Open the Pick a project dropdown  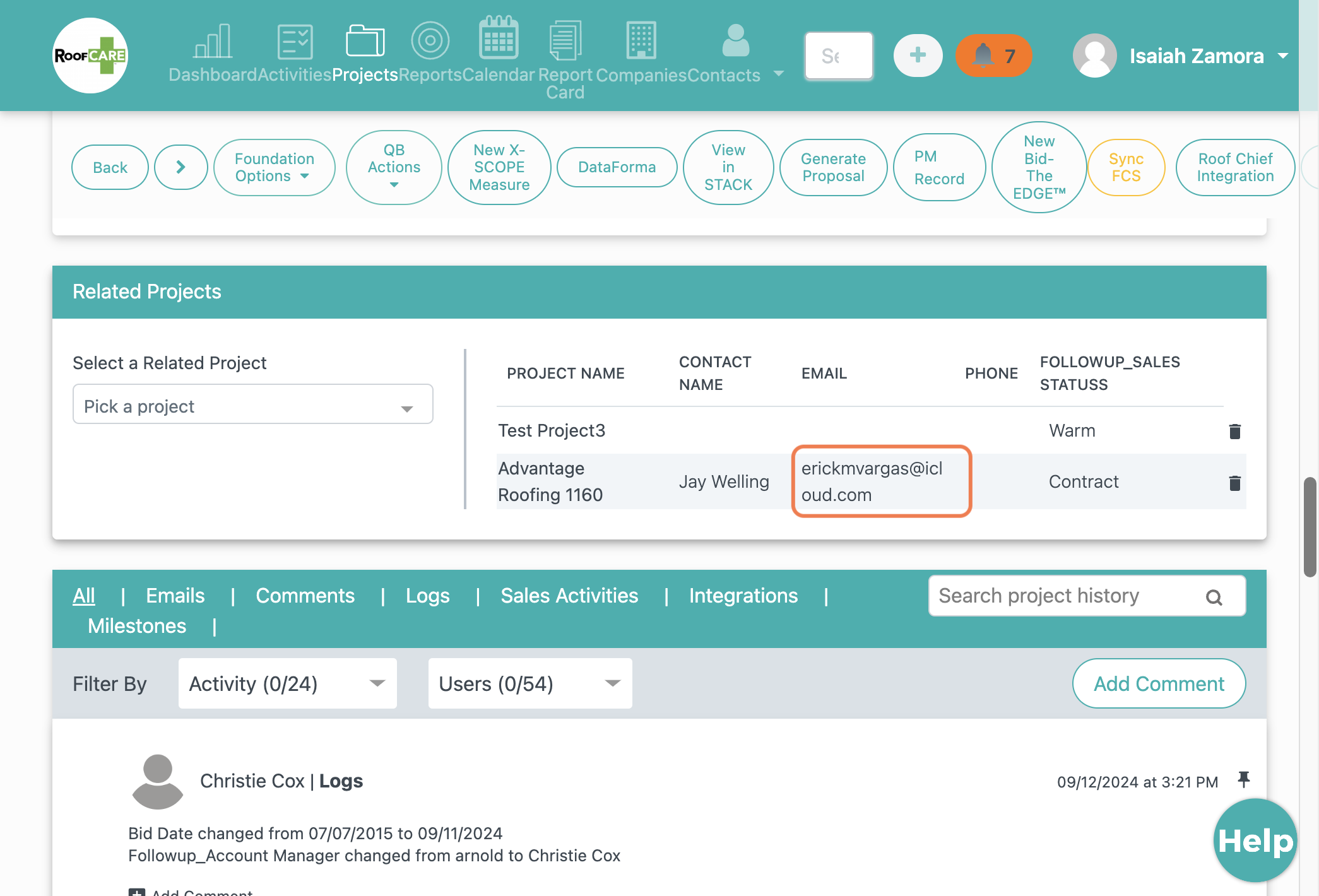252,404
